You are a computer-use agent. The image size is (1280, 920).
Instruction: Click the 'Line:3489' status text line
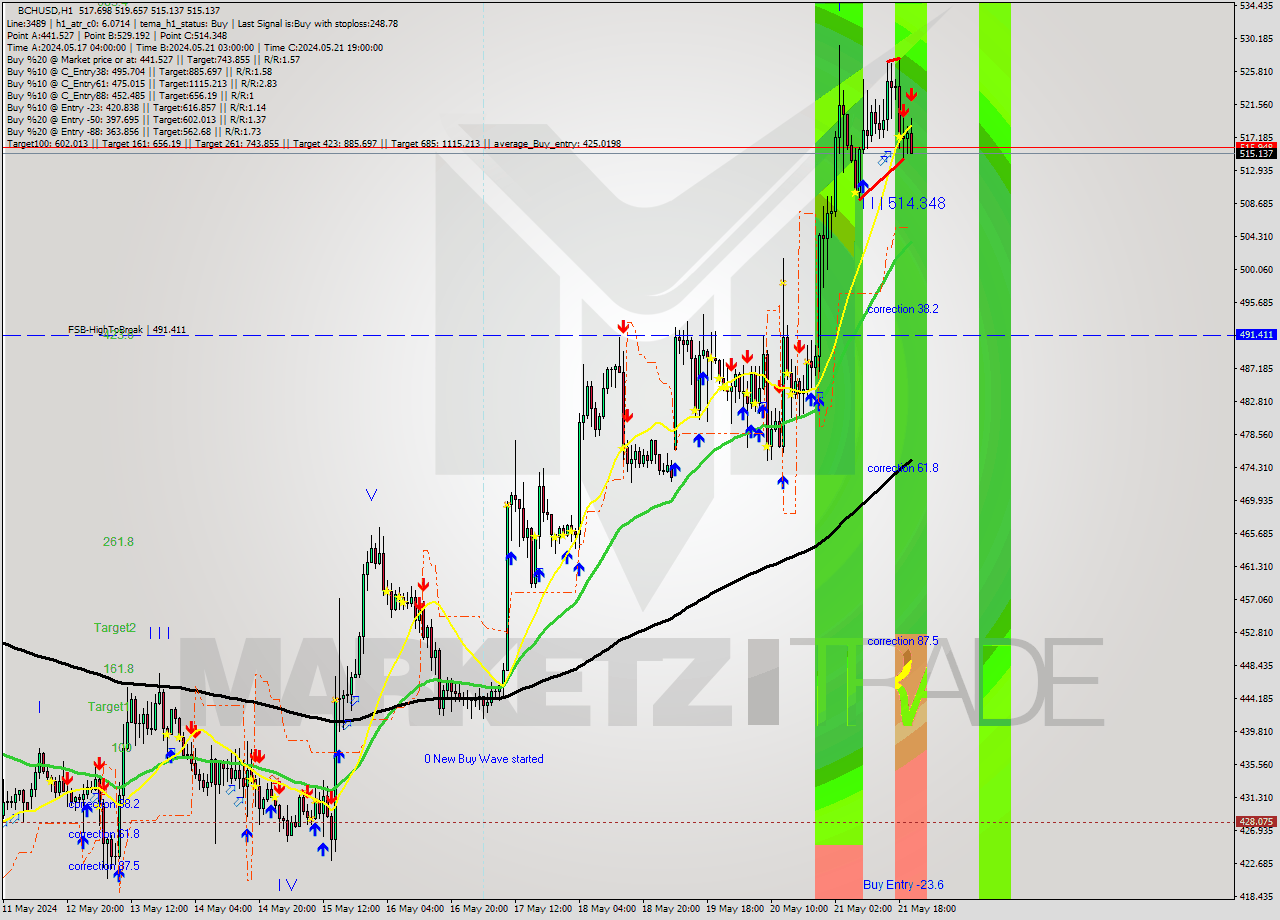(202, 23)
